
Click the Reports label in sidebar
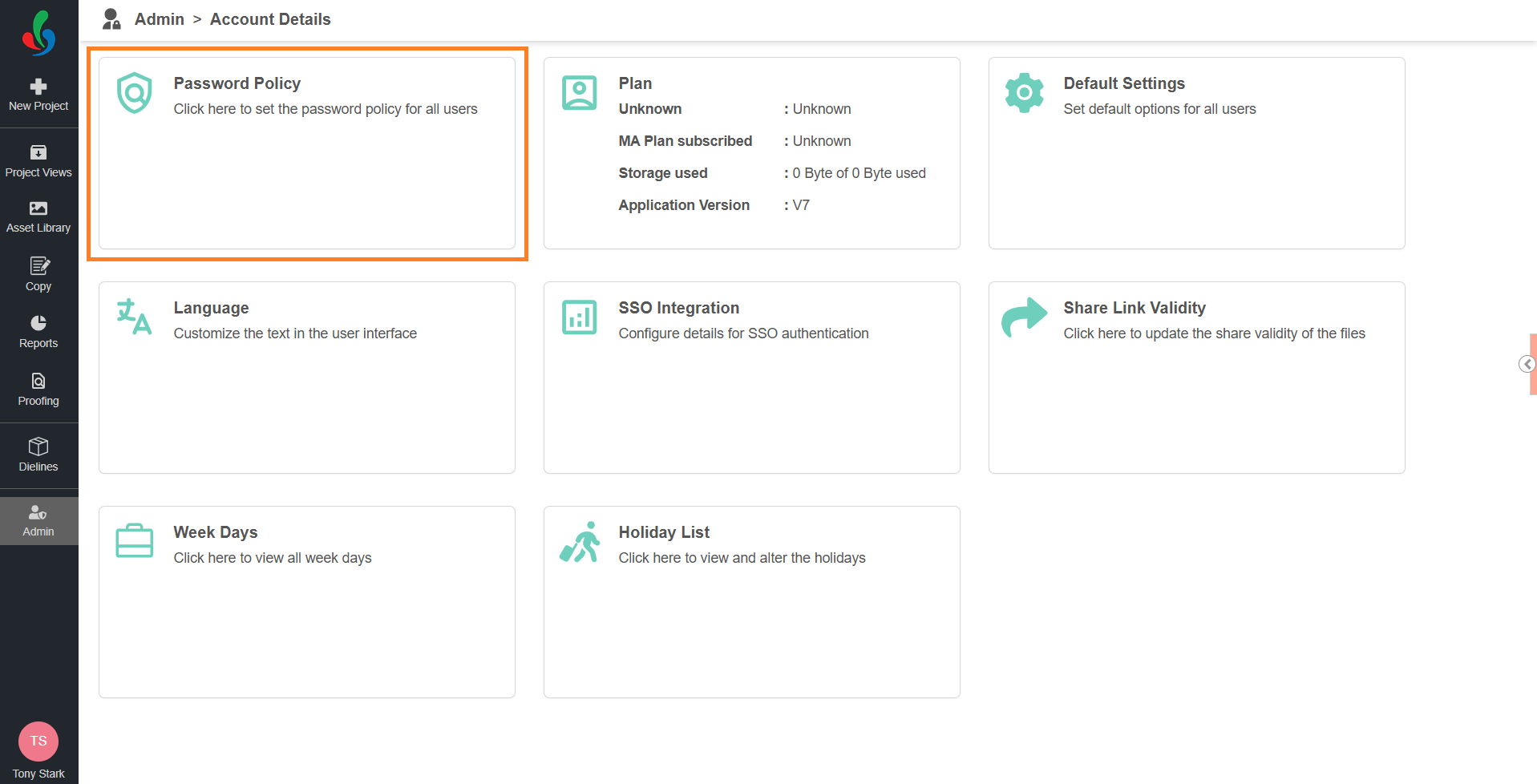point(38,343)
